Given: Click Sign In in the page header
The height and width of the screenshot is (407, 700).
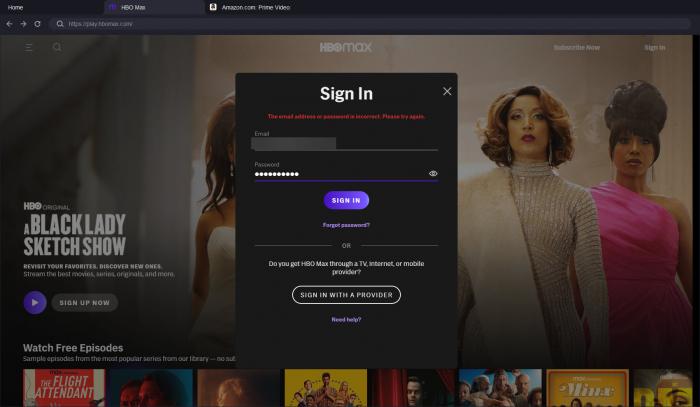Looking at the screenshot, I should tap(654, 48).
